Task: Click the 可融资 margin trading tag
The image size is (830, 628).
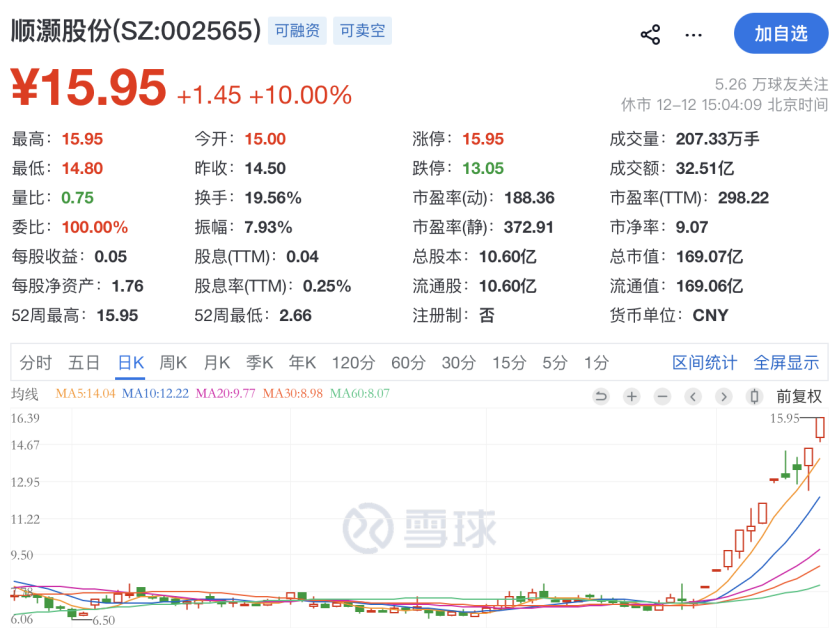Action: point(298,31)
